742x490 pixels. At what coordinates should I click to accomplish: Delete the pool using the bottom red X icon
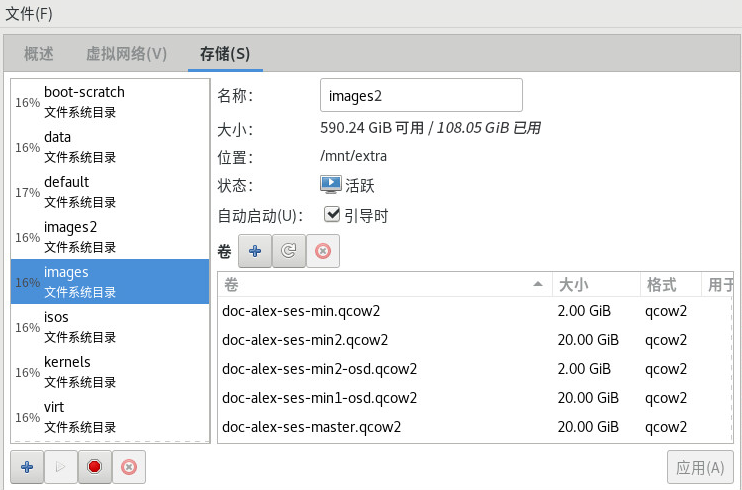coord(128,467)
